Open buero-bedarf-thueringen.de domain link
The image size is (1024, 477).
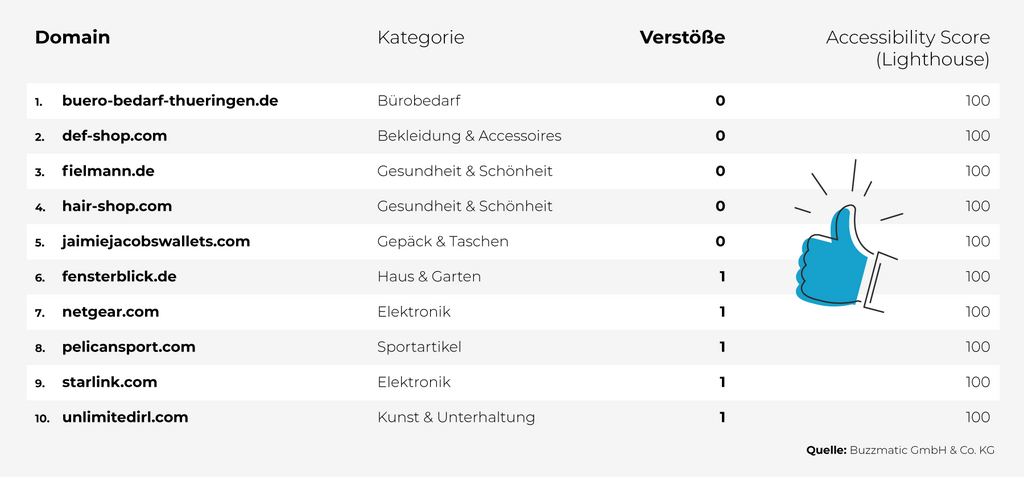coord(169,101)
